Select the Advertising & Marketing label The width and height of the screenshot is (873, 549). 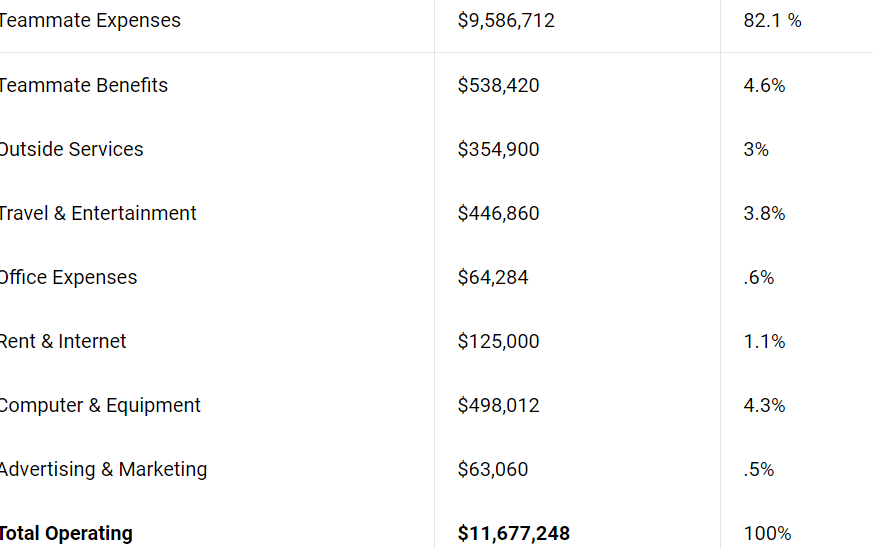tap(103, 469)
